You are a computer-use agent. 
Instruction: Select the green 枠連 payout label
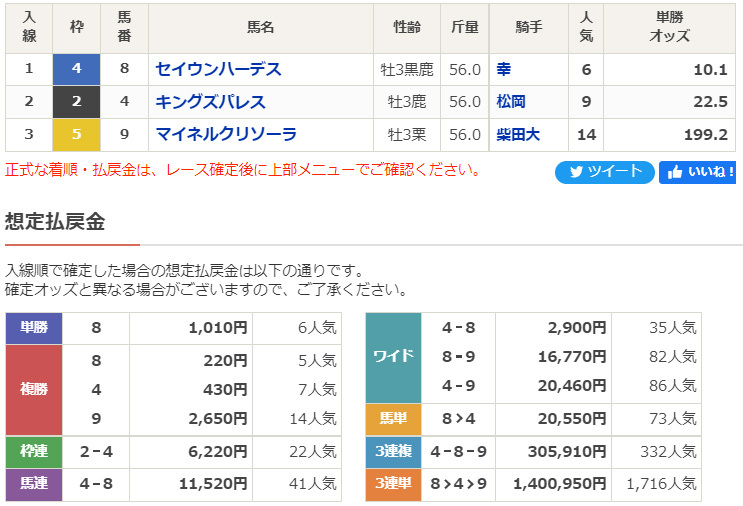(x=34, y=452)
